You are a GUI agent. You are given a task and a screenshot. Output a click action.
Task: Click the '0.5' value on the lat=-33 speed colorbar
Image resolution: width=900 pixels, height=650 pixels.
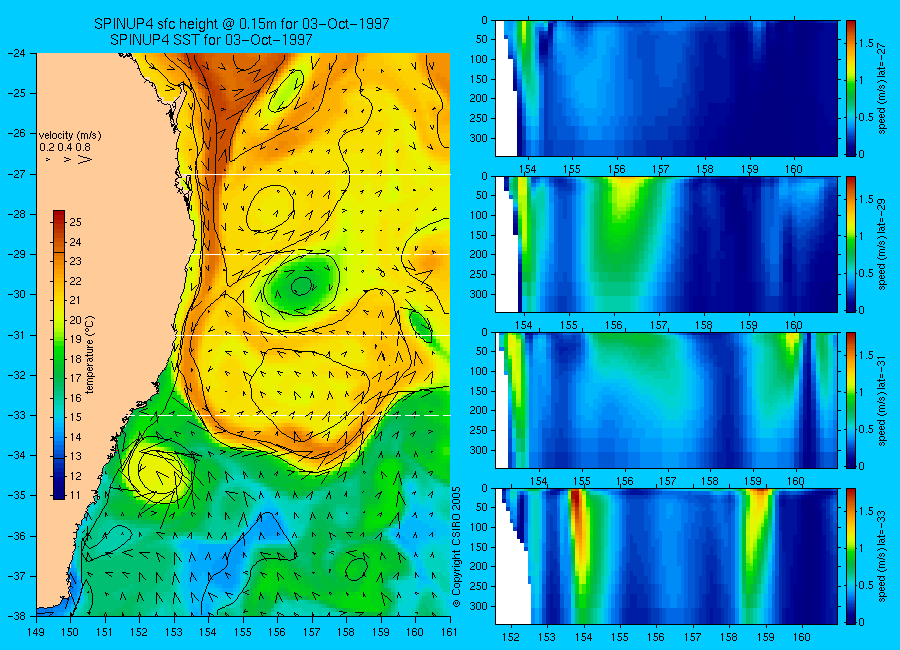[866, 585]
